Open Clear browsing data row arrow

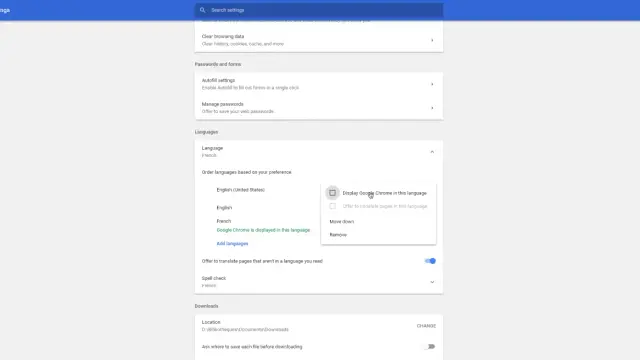pos(432,40)
